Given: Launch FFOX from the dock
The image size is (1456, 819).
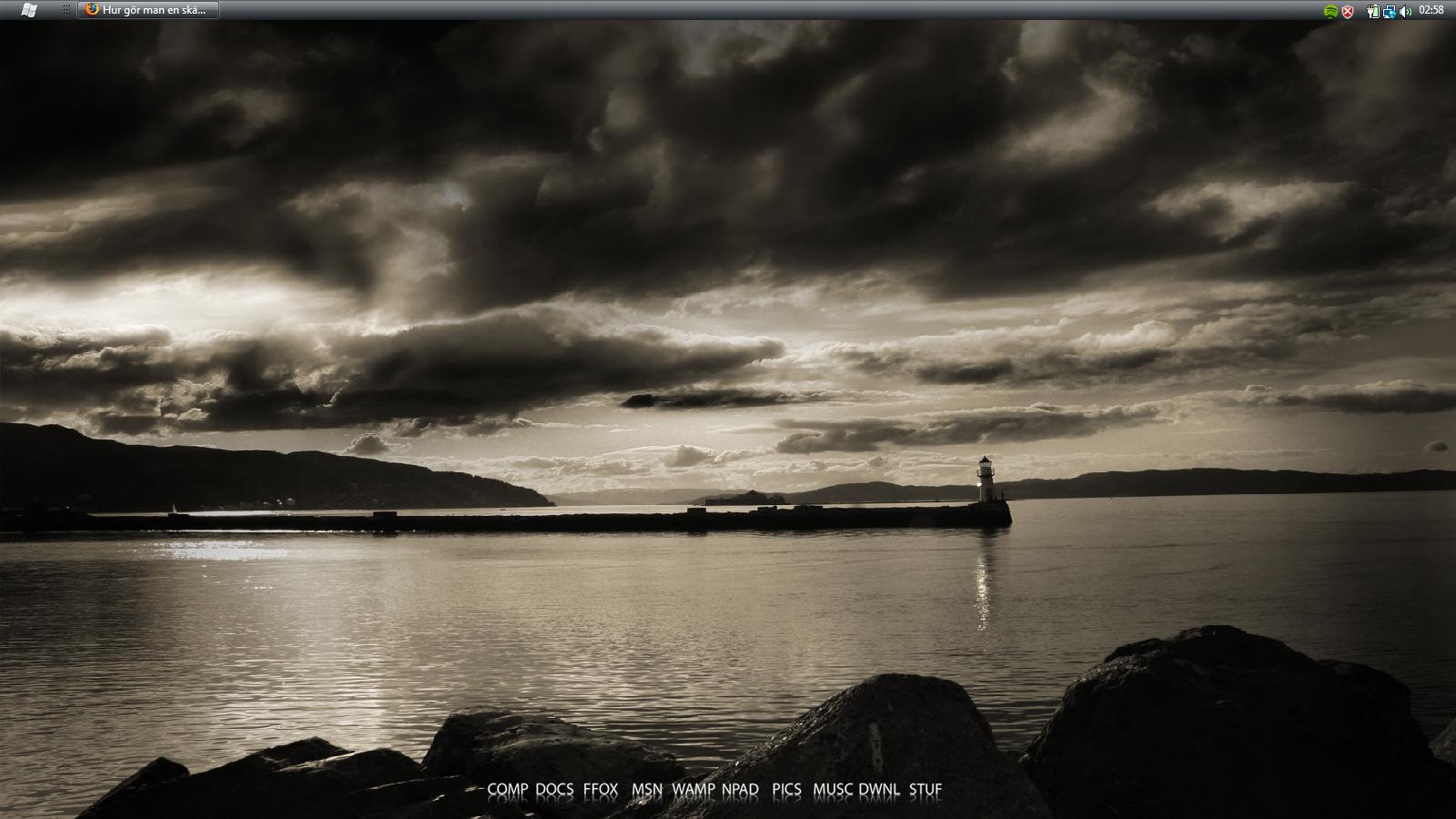Looking at the screenshot, I should point(601,789).
